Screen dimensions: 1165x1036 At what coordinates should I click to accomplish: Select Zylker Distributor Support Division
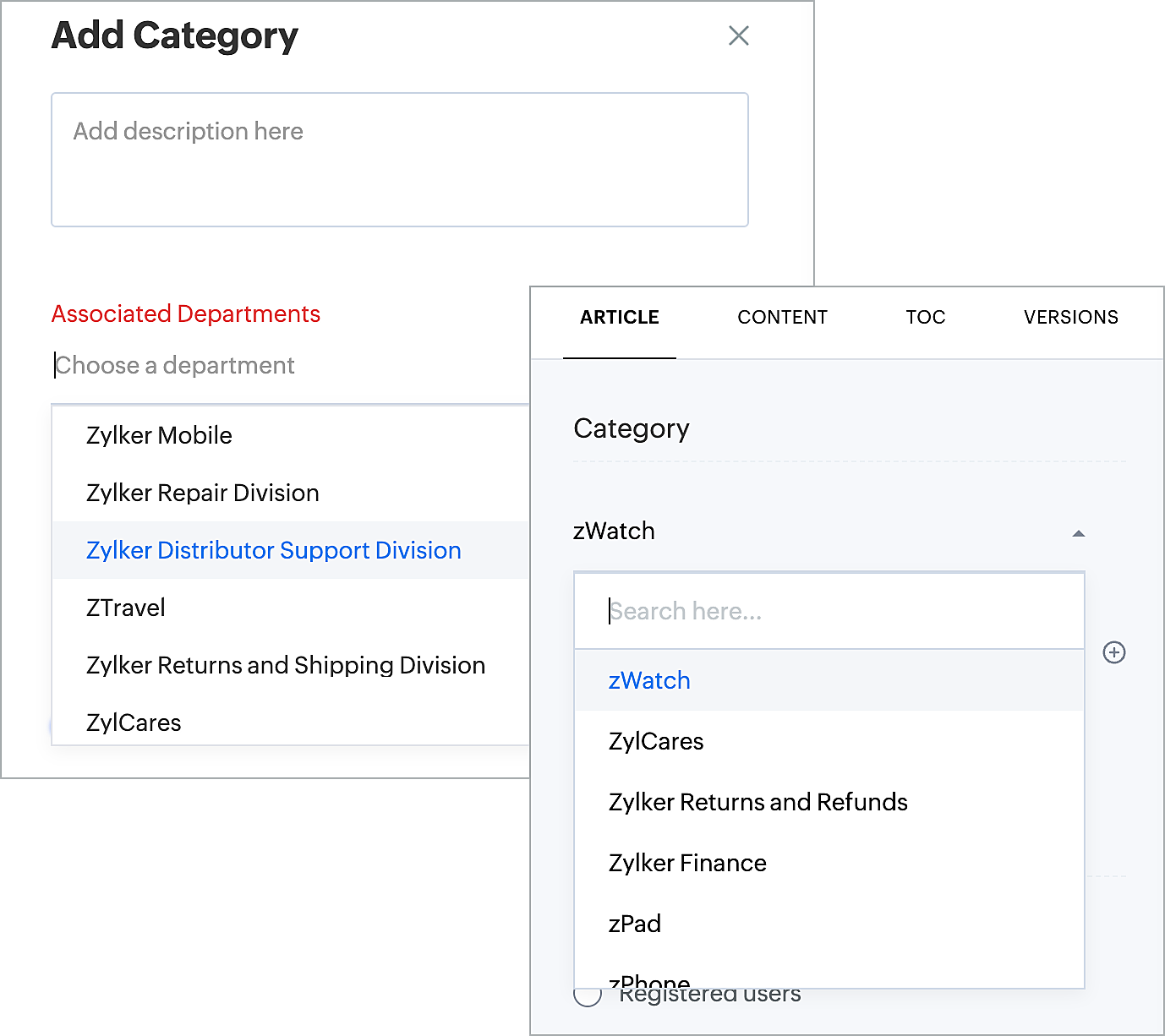274,551
